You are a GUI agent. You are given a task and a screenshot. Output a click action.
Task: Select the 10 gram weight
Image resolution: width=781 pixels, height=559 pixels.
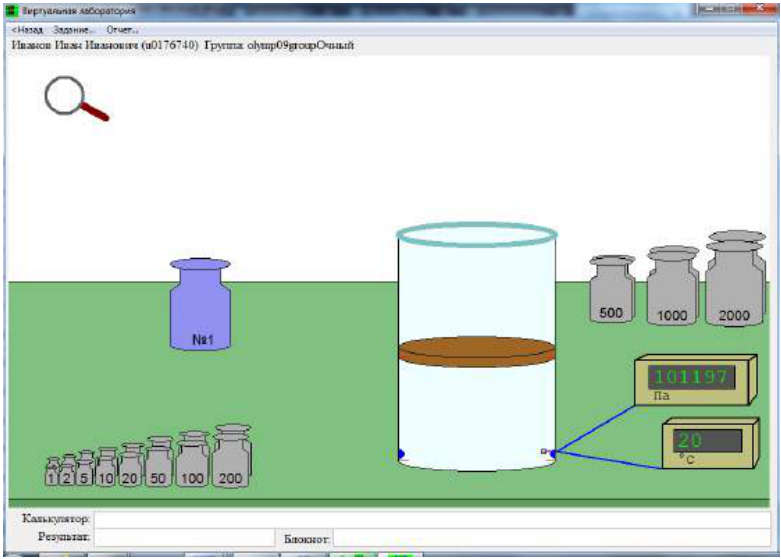[x=106, y=467]
